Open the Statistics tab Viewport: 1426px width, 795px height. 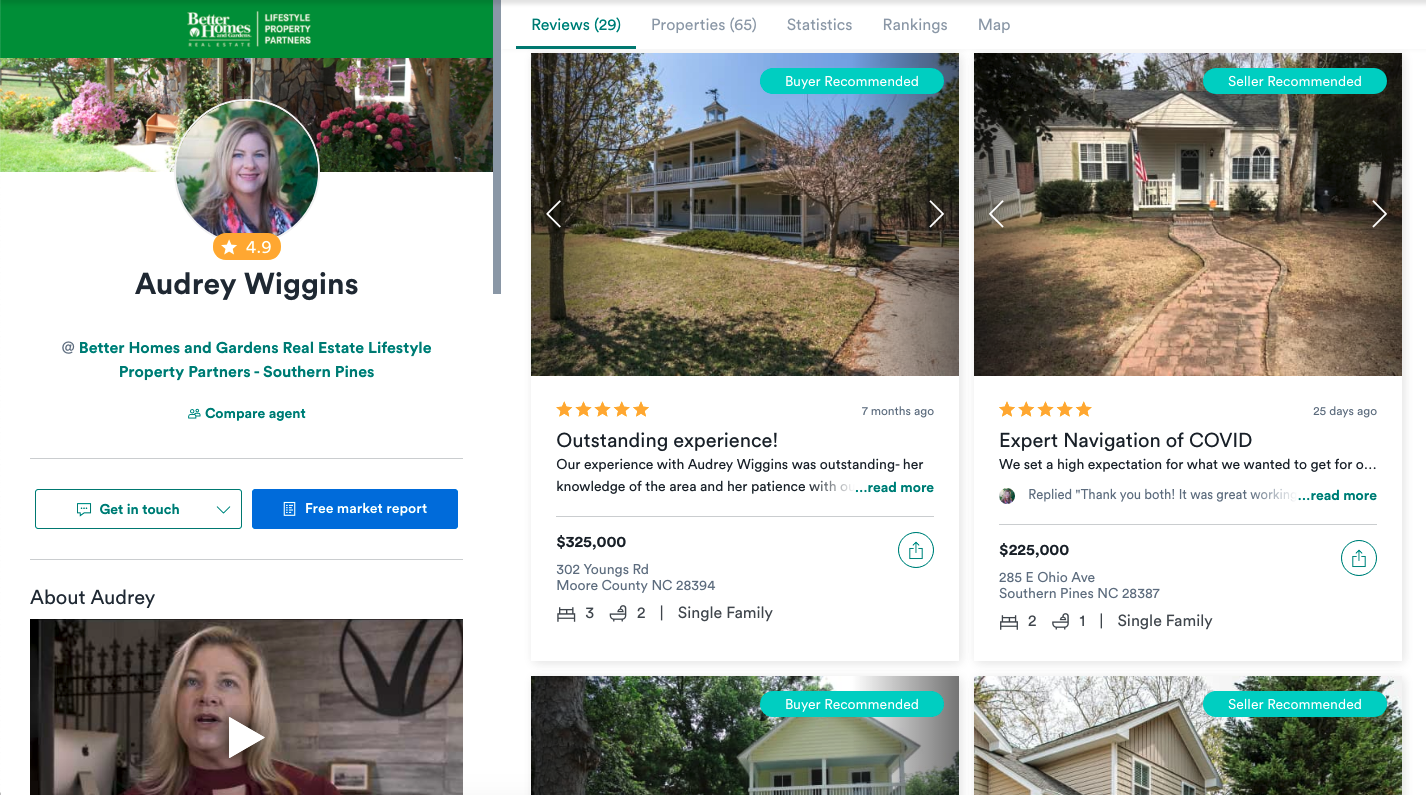tap(819, 25)
